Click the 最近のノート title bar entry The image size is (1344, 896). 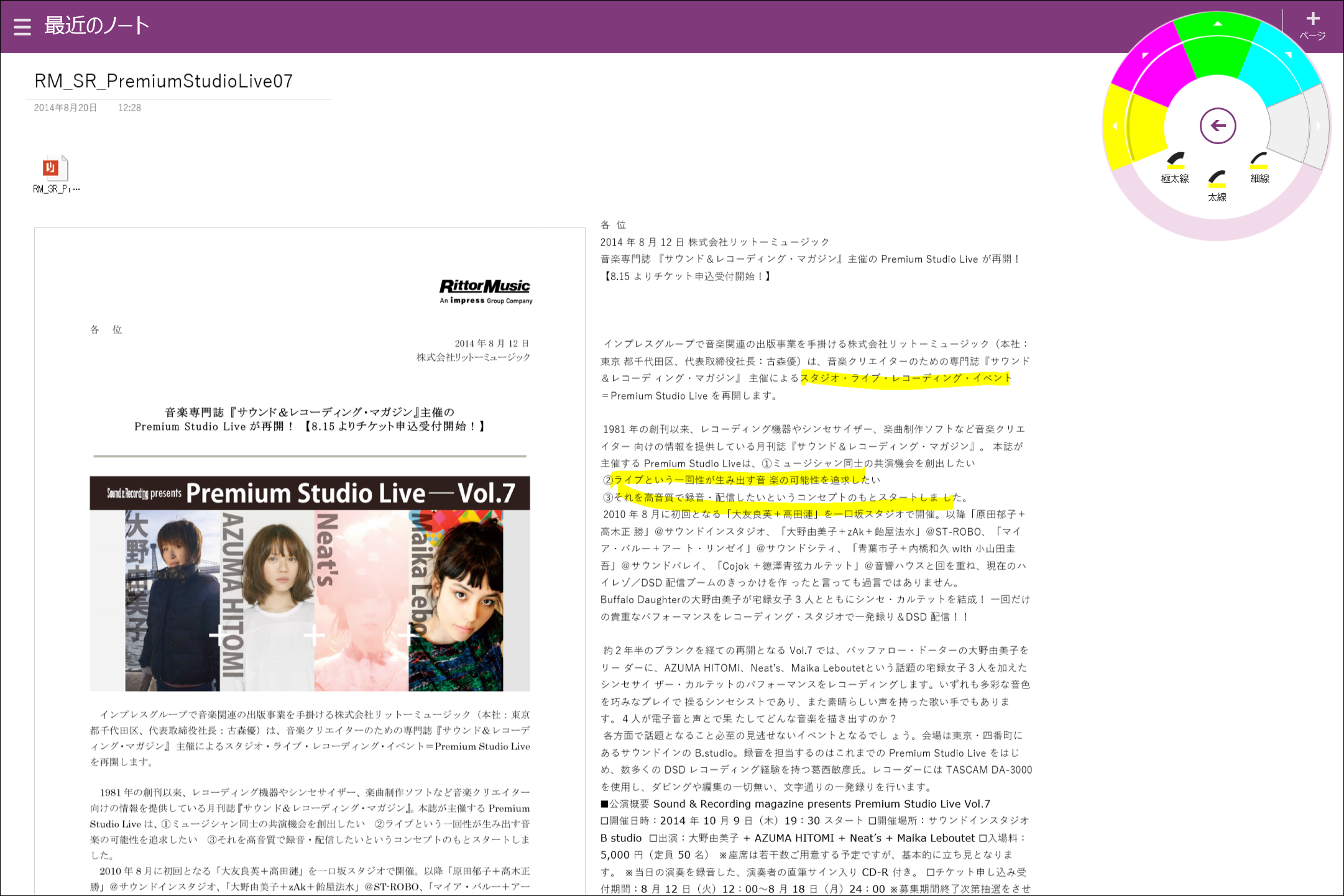(x=96, y=26)
